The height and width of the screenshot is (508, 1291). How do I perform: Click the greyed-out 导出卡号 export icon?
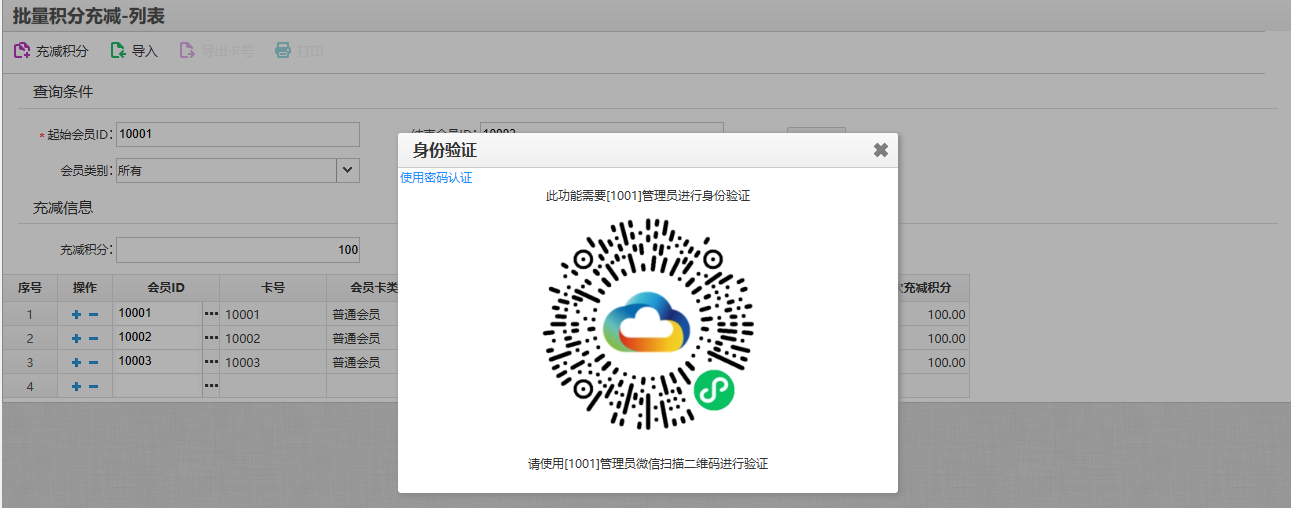[187, 50]
